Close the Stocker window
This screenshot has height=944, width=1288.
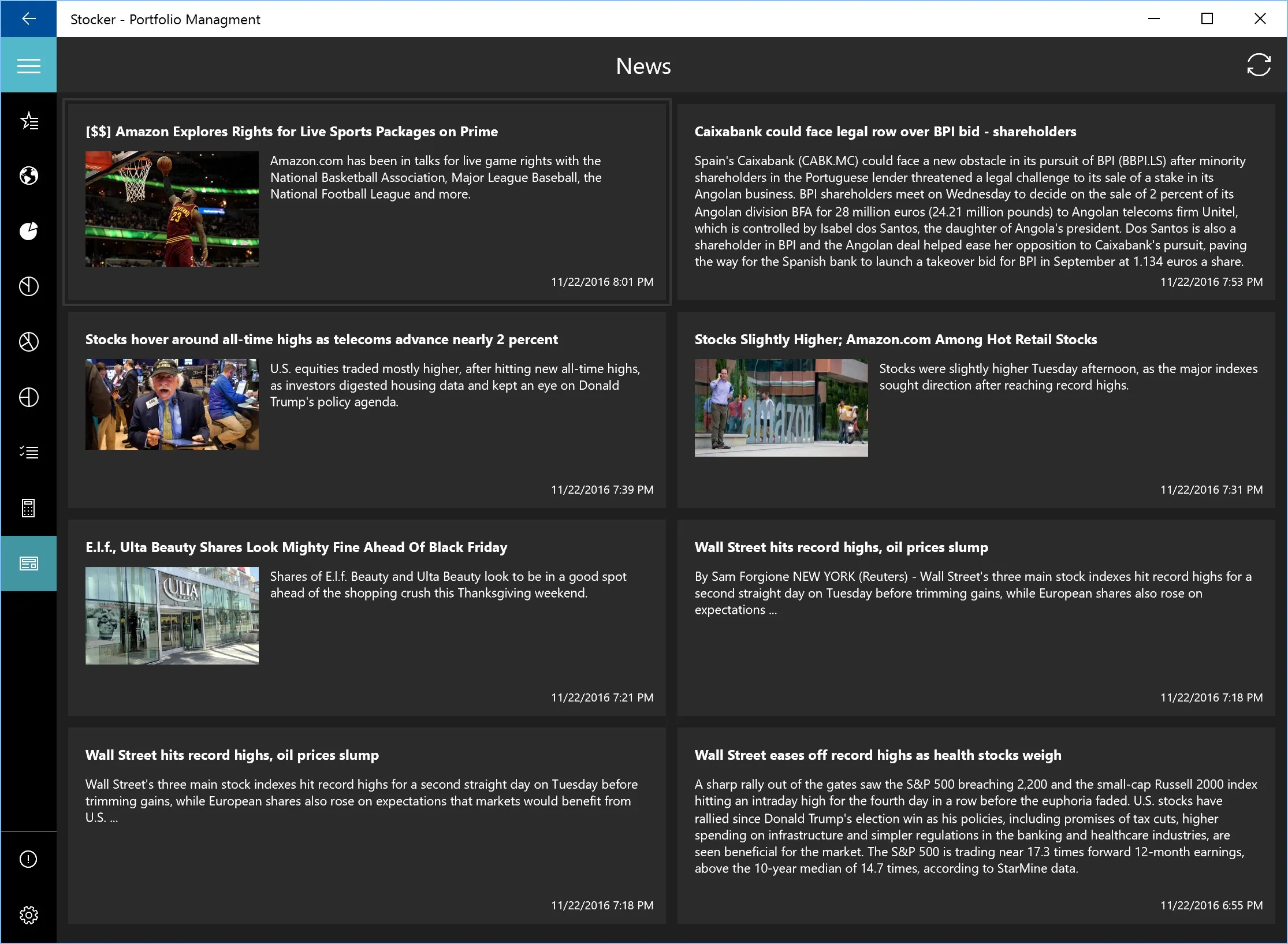[1260, 19]
